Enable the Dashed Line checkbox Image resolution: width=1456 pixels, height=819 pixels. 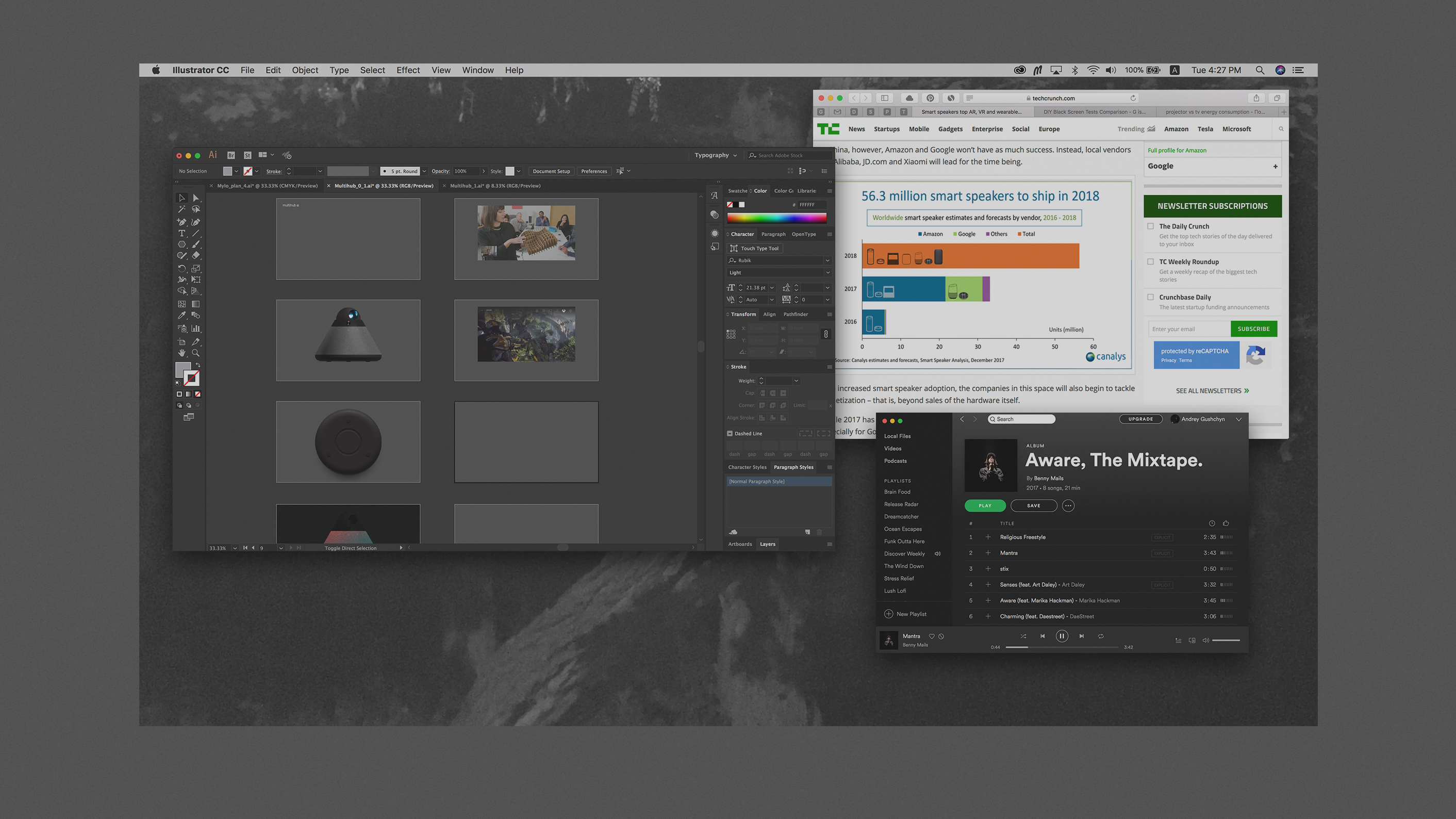point(730,434)
